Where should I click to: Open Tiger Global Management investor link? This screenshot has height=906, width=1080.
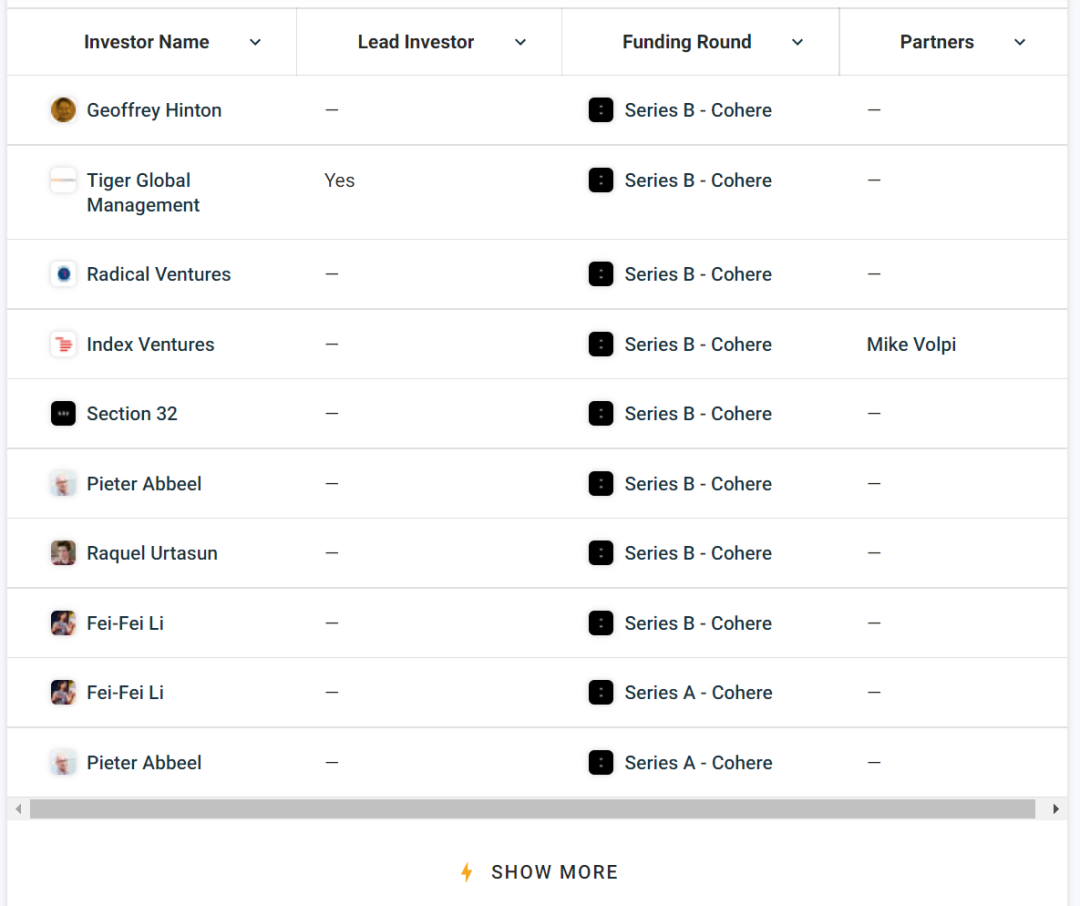coord(143,193)
